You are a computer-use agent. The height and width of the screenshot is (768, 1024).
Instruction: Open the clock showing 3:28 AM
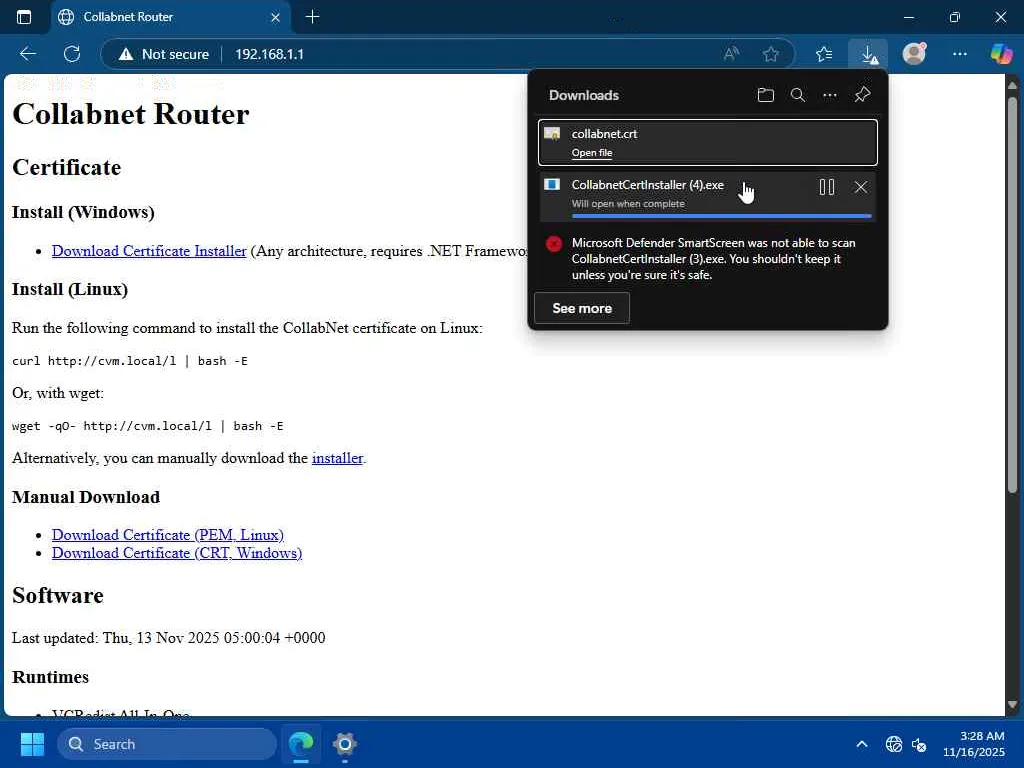(974, 744)
